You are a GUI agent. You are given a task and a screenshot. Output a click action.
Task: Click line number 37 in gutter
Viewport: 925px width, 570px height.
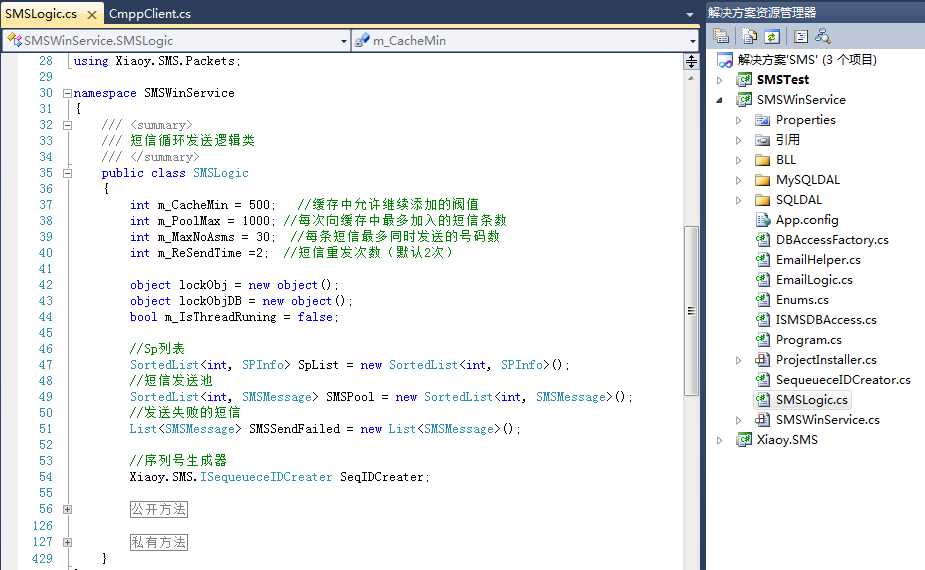[x=45, y=205]
